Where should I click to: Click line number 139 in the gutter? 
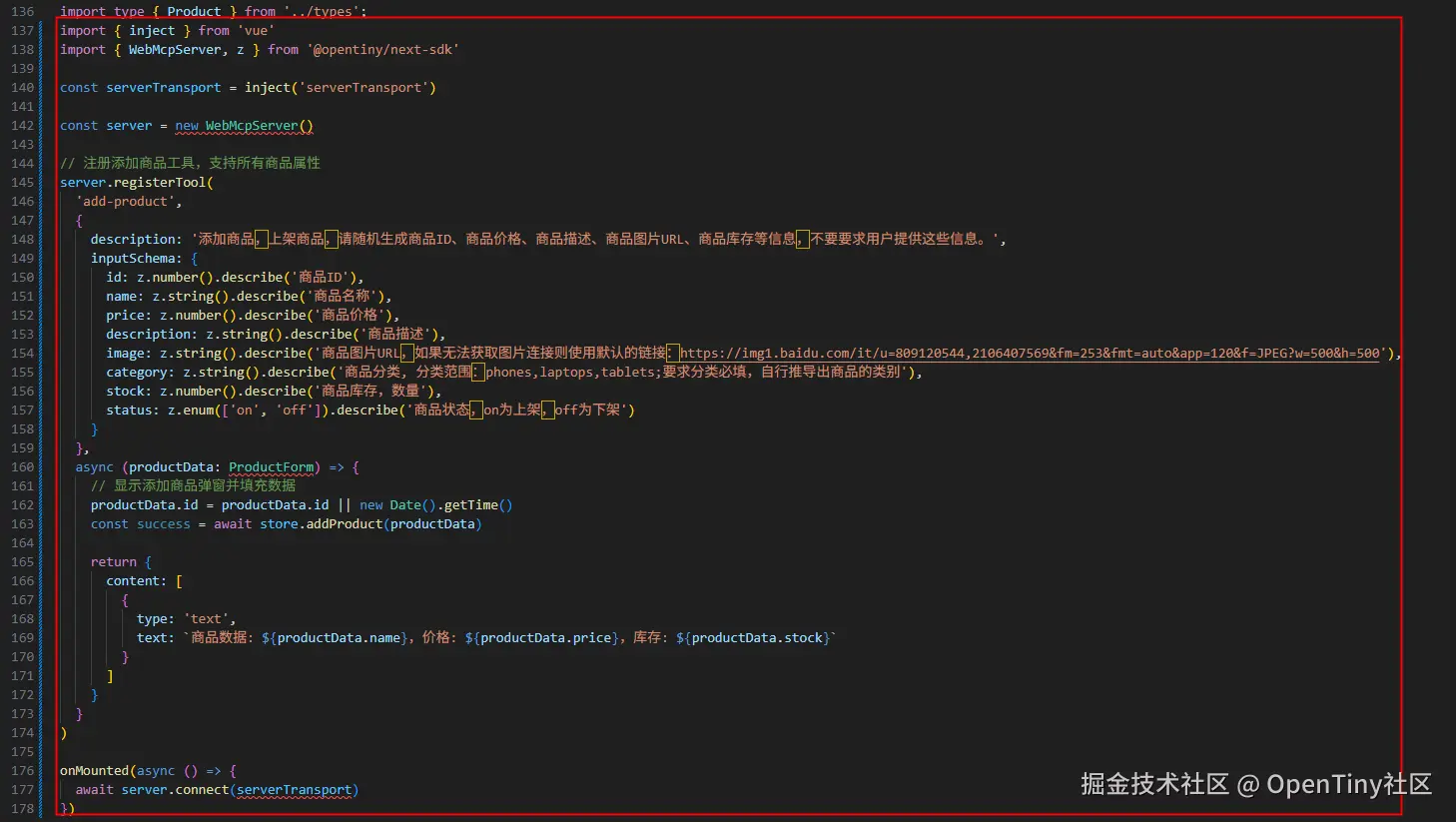tap(22, 69)
